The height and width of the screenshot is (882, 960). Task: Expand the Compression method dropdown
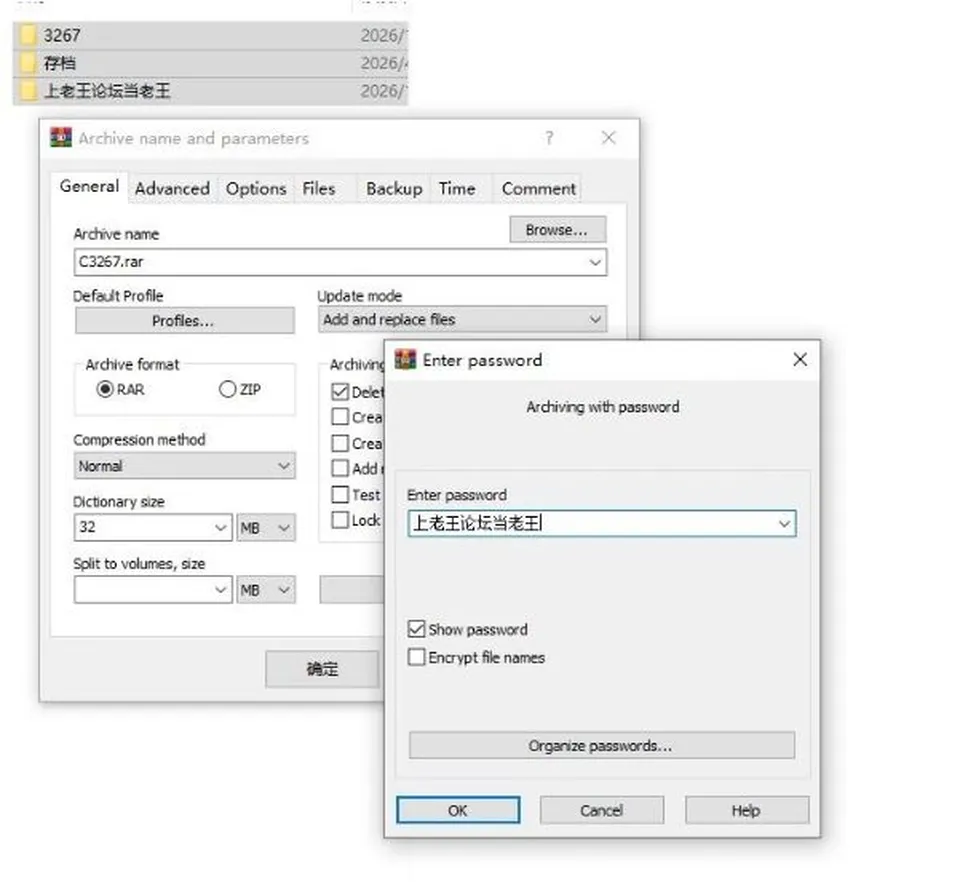[184, 466]
